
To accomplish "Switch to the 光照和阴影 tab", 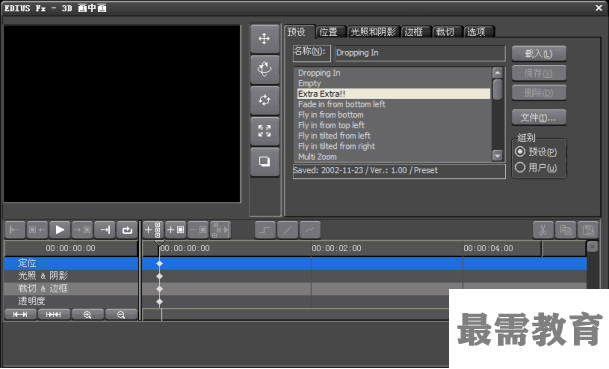I will 373,32.
